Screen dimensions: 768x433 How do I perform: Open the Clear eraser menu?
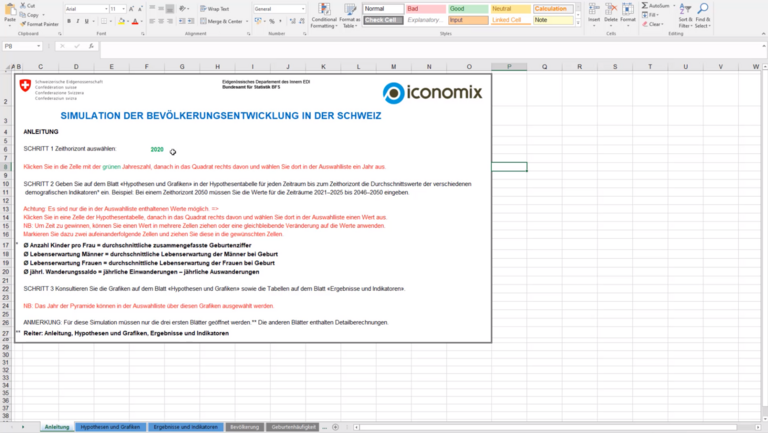[x=652, y=24]
